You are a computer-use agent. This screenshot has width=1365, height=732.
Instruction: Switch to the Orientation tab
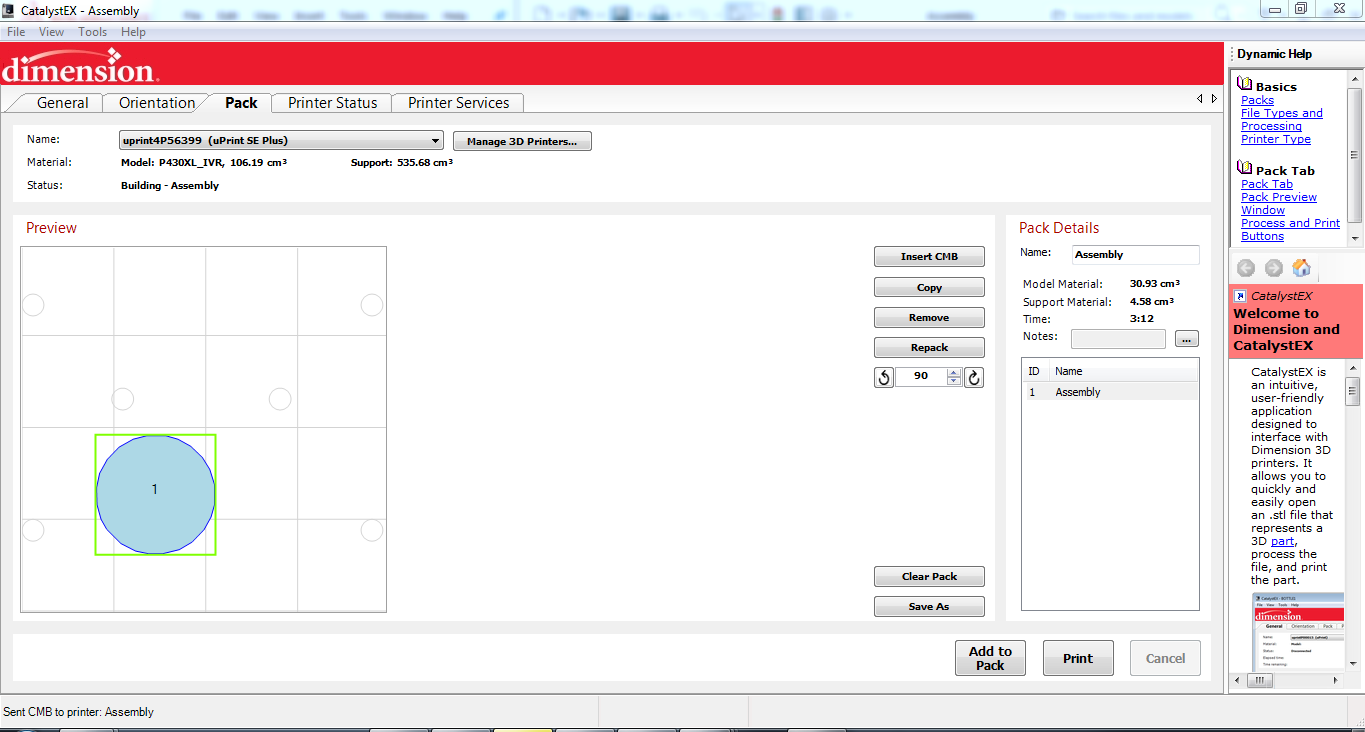pyautogui.click(x=157, y=103)
